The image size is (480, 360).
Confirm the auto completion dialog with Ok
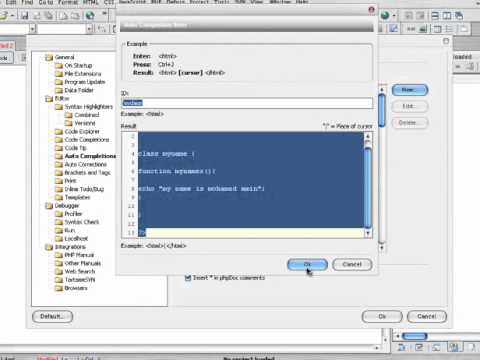tap(307, 264)
